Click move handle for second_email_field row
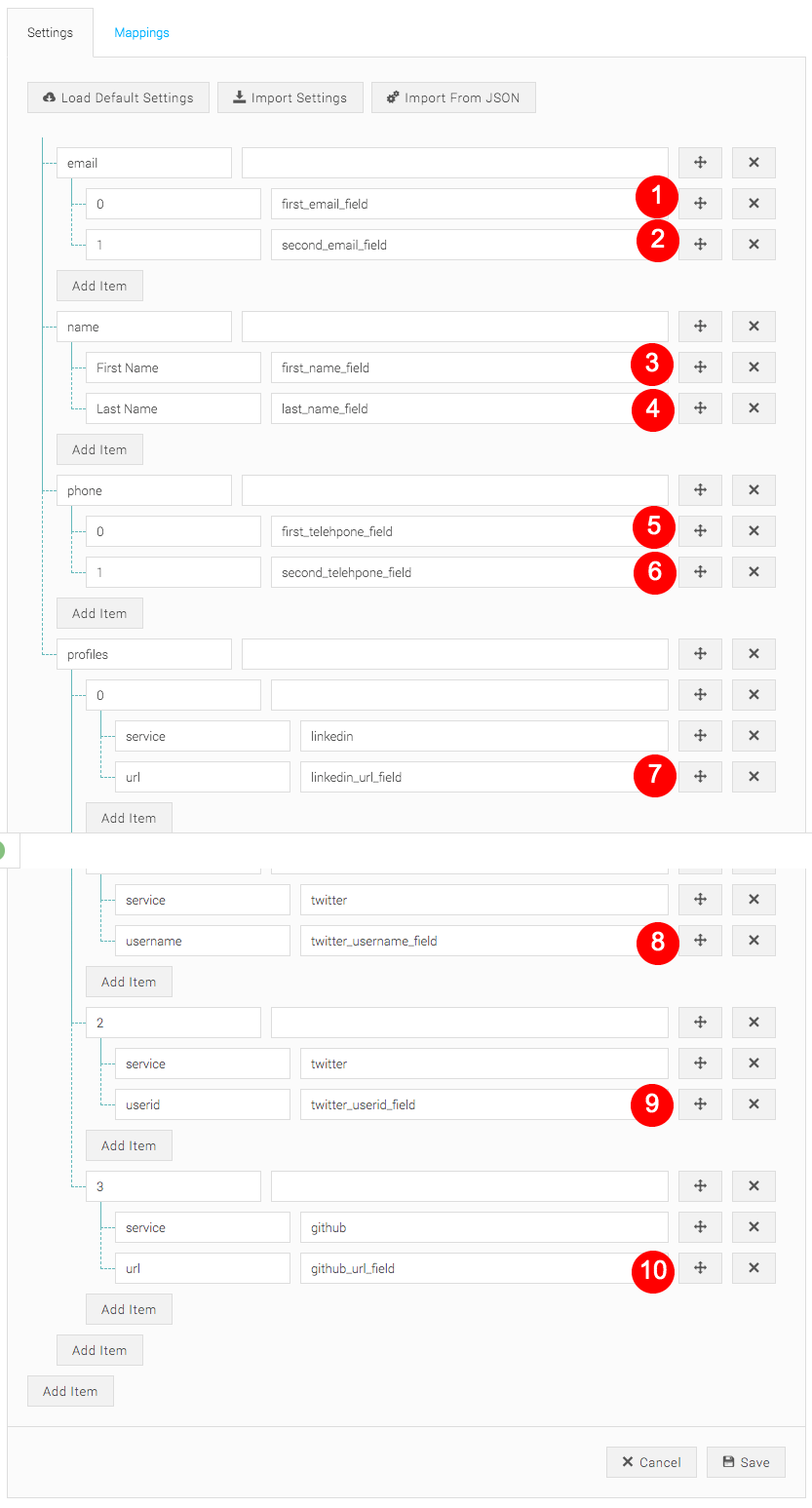This screenshot has width=812, height=1508. (x=700, y=245)
